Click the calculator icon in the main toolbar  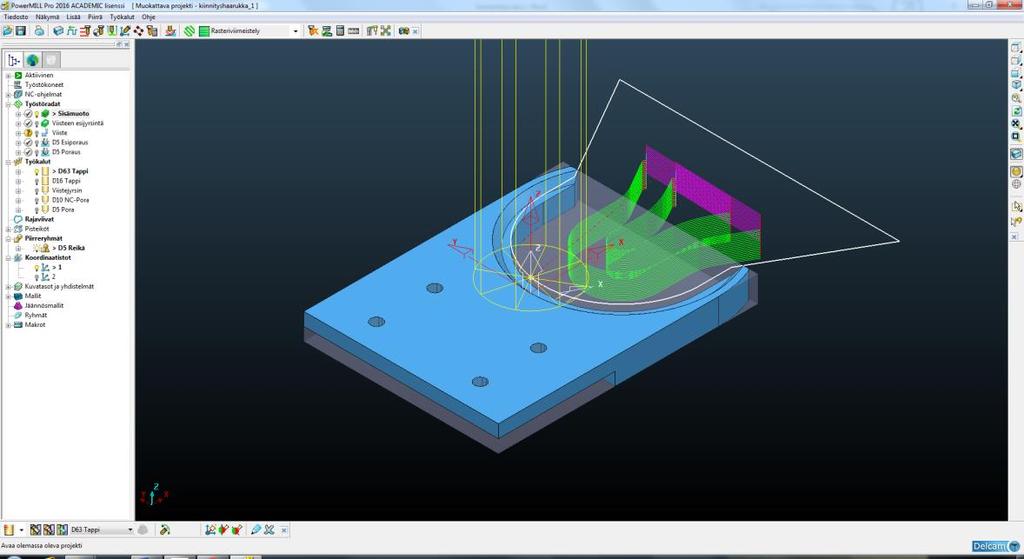point(340,31)
